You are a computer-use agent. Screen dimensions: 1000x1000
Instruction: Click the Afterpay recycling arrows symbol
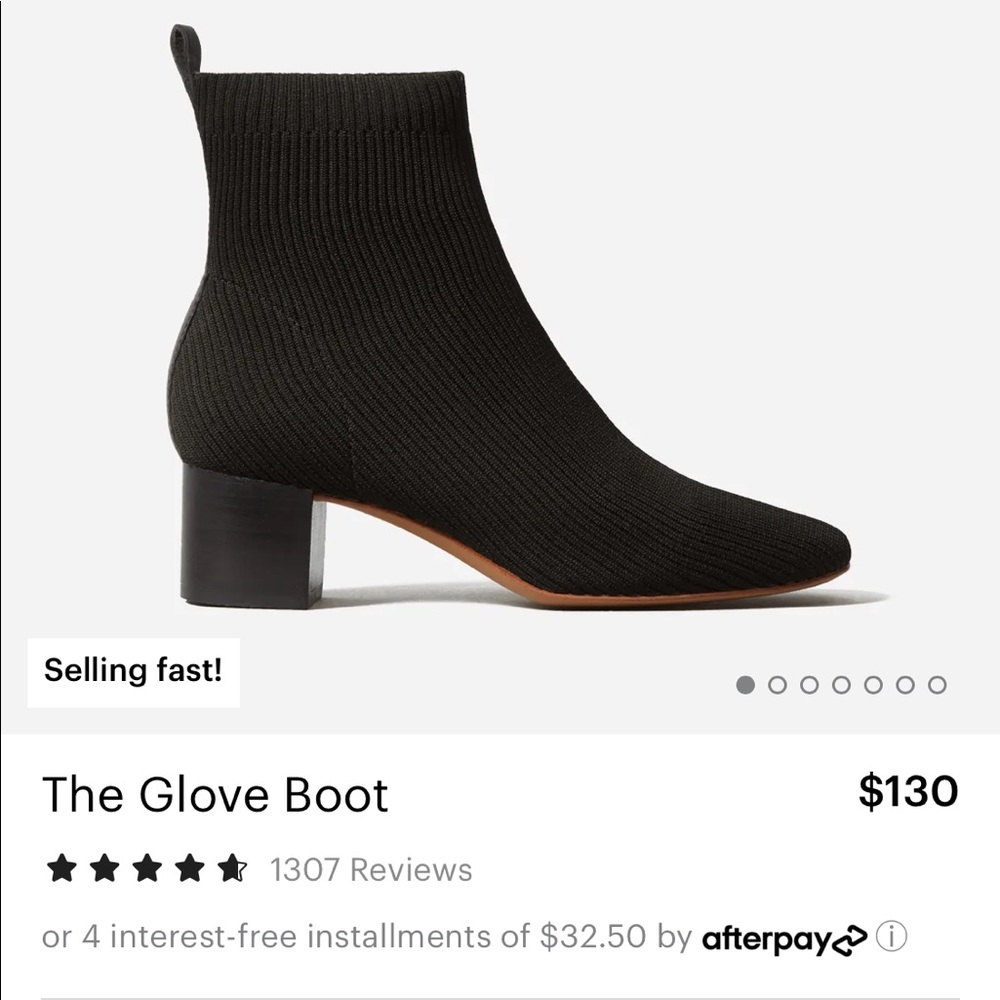coord(847,940)
